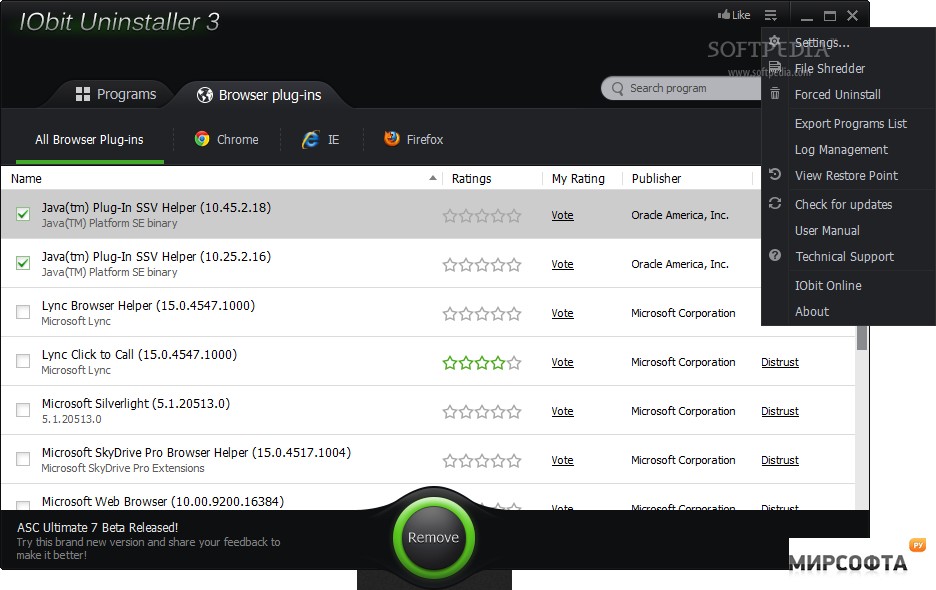This screenshot has height=590, width=936.
Task: Sort by Name column sort arrow
Action: 433,178
